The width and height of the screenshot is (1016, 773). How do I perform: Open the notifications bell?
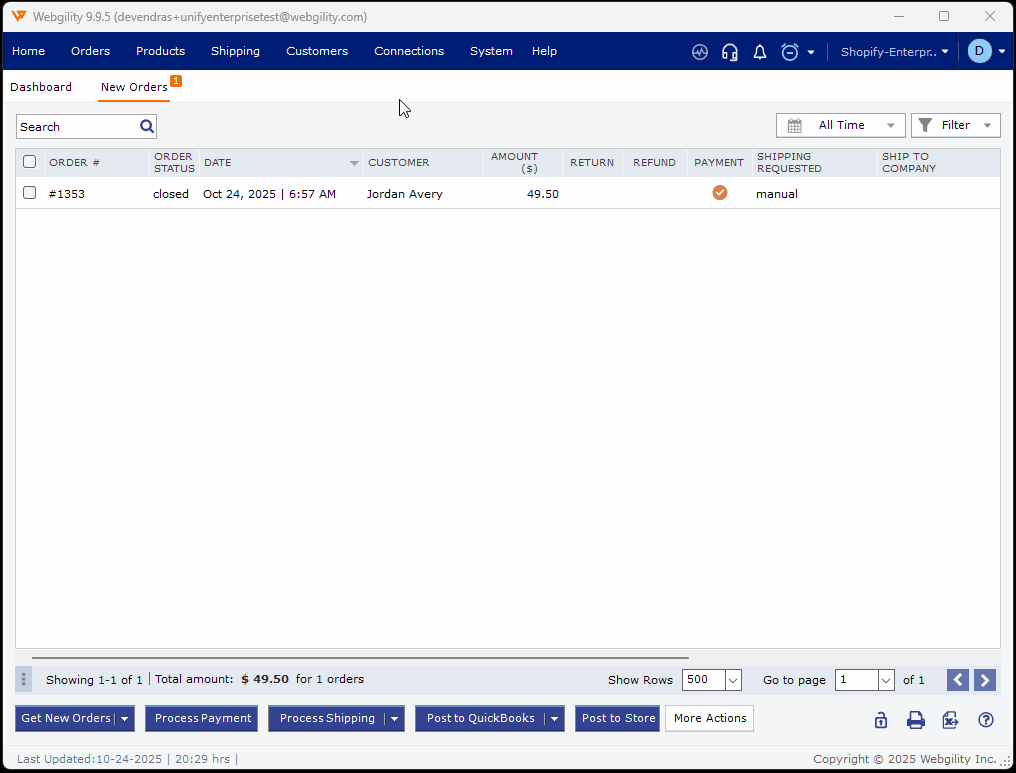point(760,52)
